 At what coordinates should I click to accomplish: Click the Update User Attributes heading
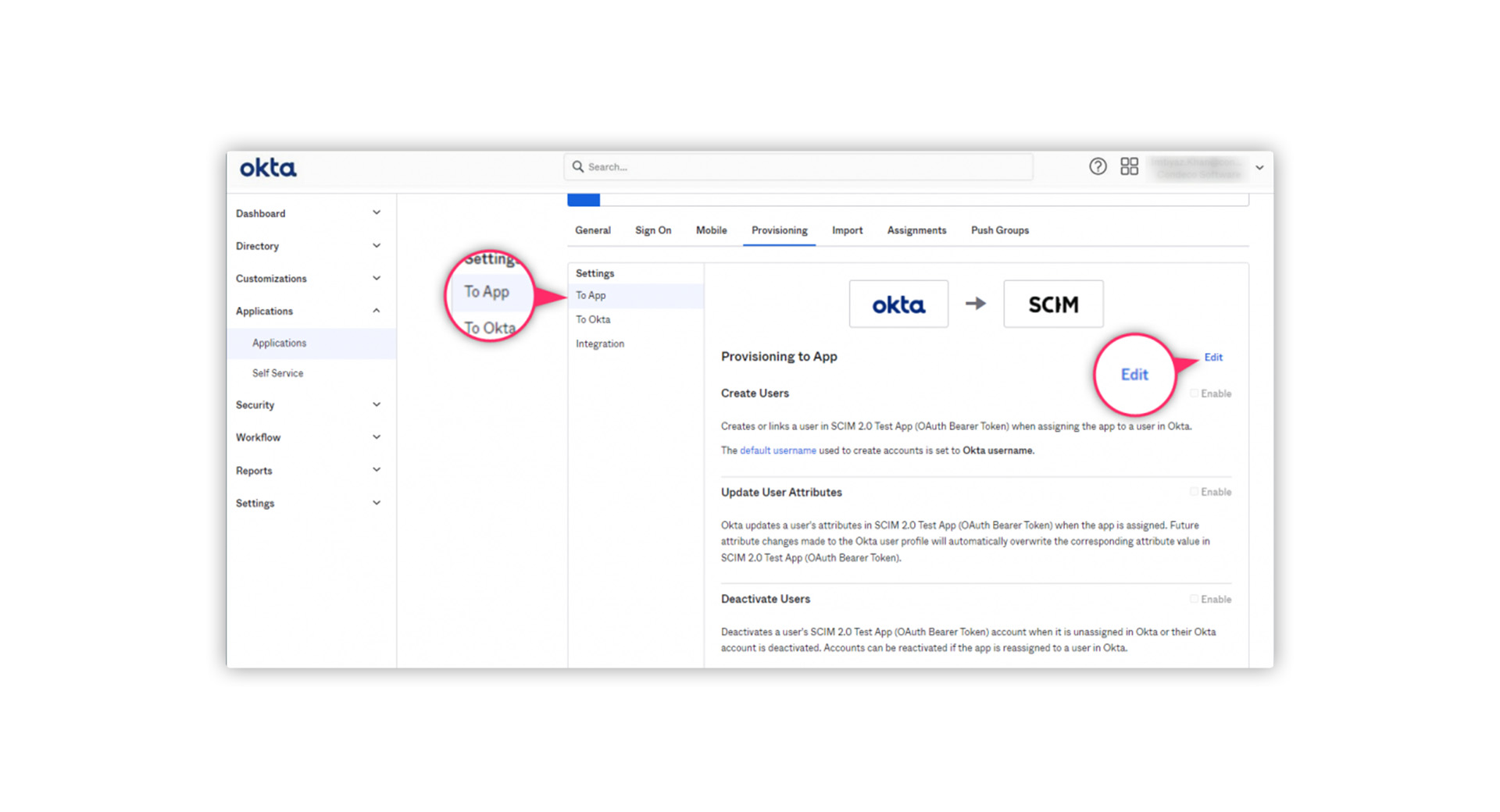click(781, 492)
